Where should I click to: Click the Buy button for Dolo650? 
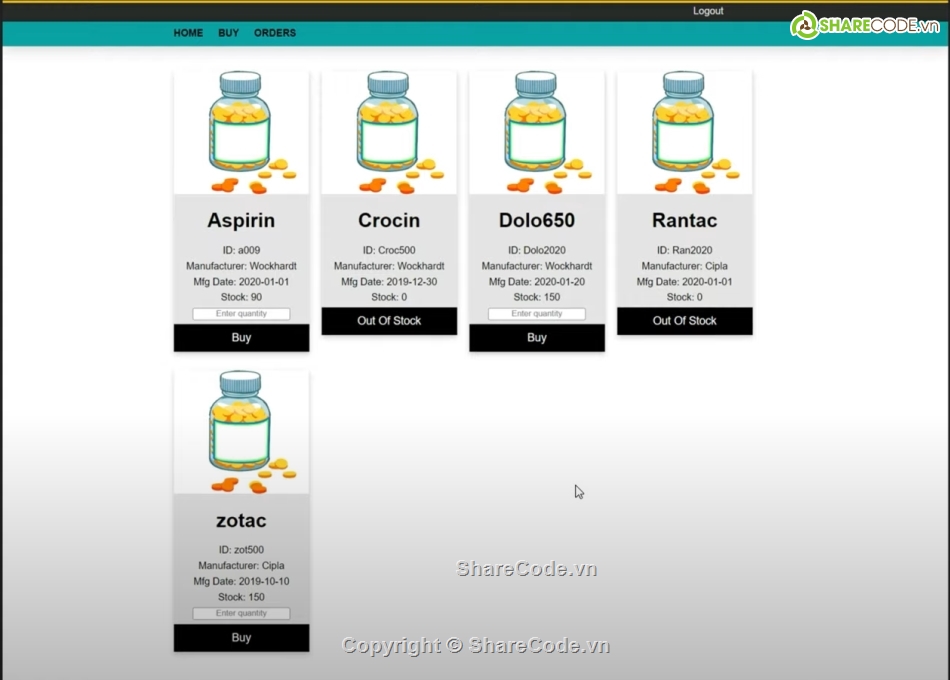pos(537,338)
